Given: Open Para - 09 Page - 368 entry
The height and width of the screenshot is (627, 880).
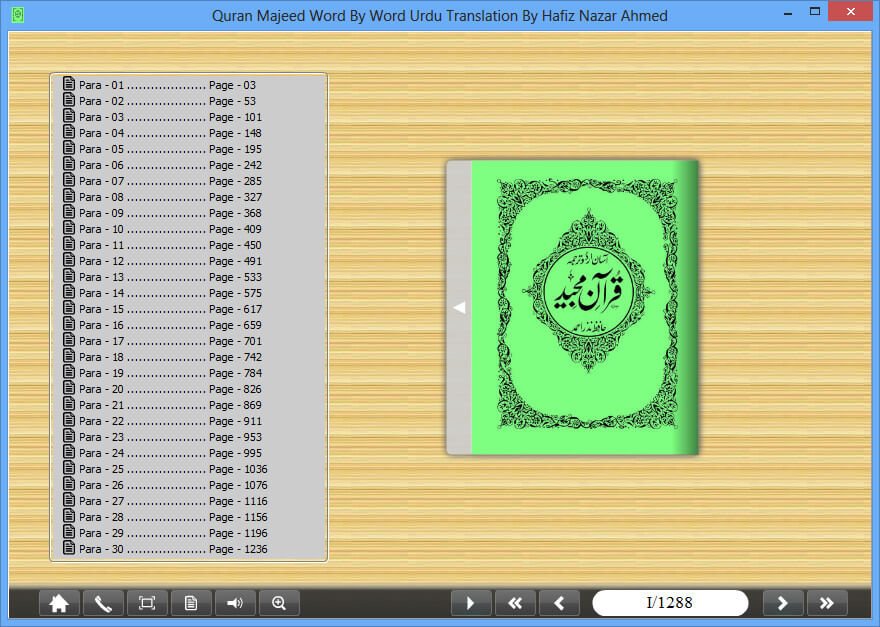Looking at the screenshot, I should click(162, 213).
